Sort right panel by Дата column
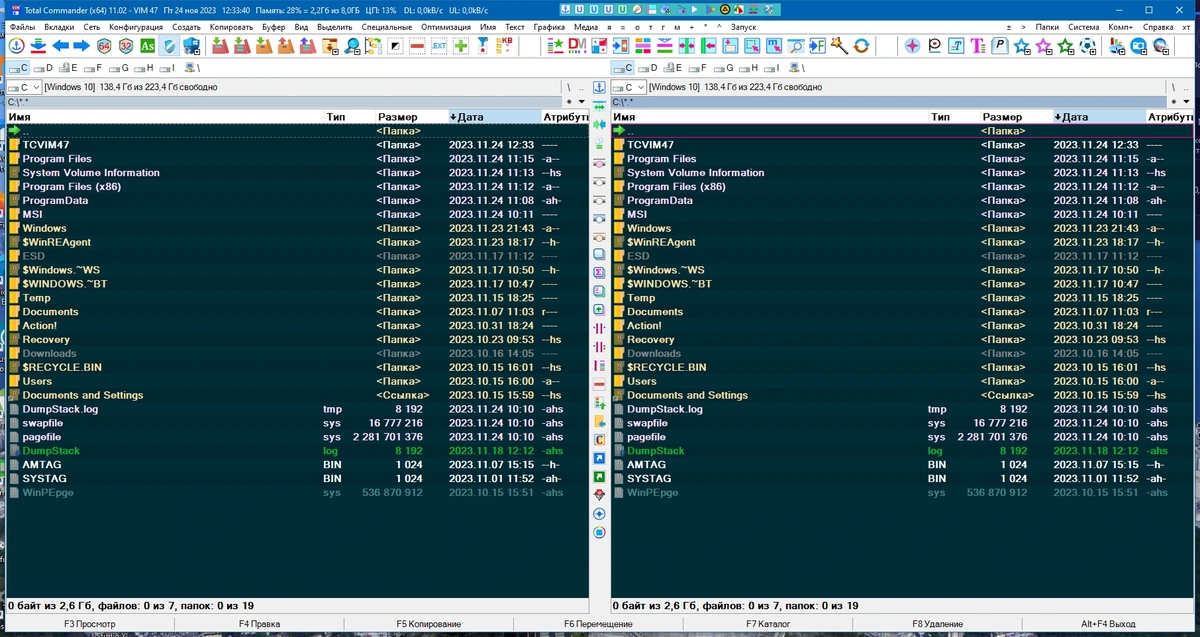 click(1099, 117)
